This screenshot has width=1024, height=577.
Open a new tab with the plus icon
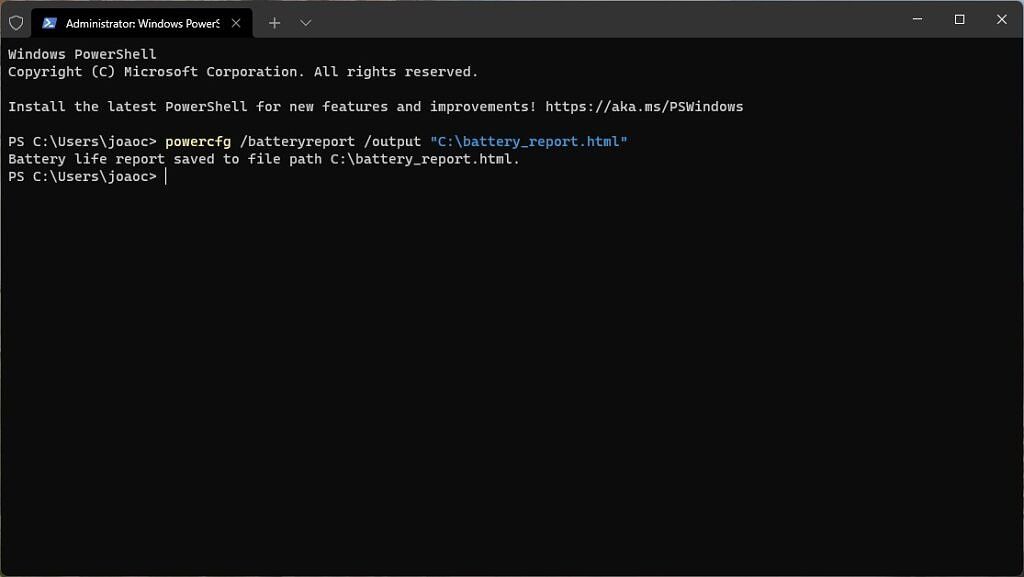coord(274,21)
